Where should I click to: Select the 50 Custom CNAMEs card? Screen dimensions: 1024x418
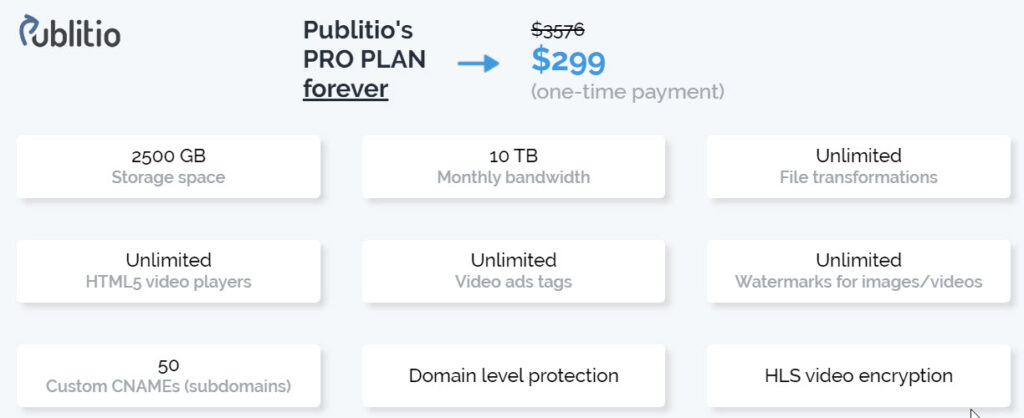168,376
